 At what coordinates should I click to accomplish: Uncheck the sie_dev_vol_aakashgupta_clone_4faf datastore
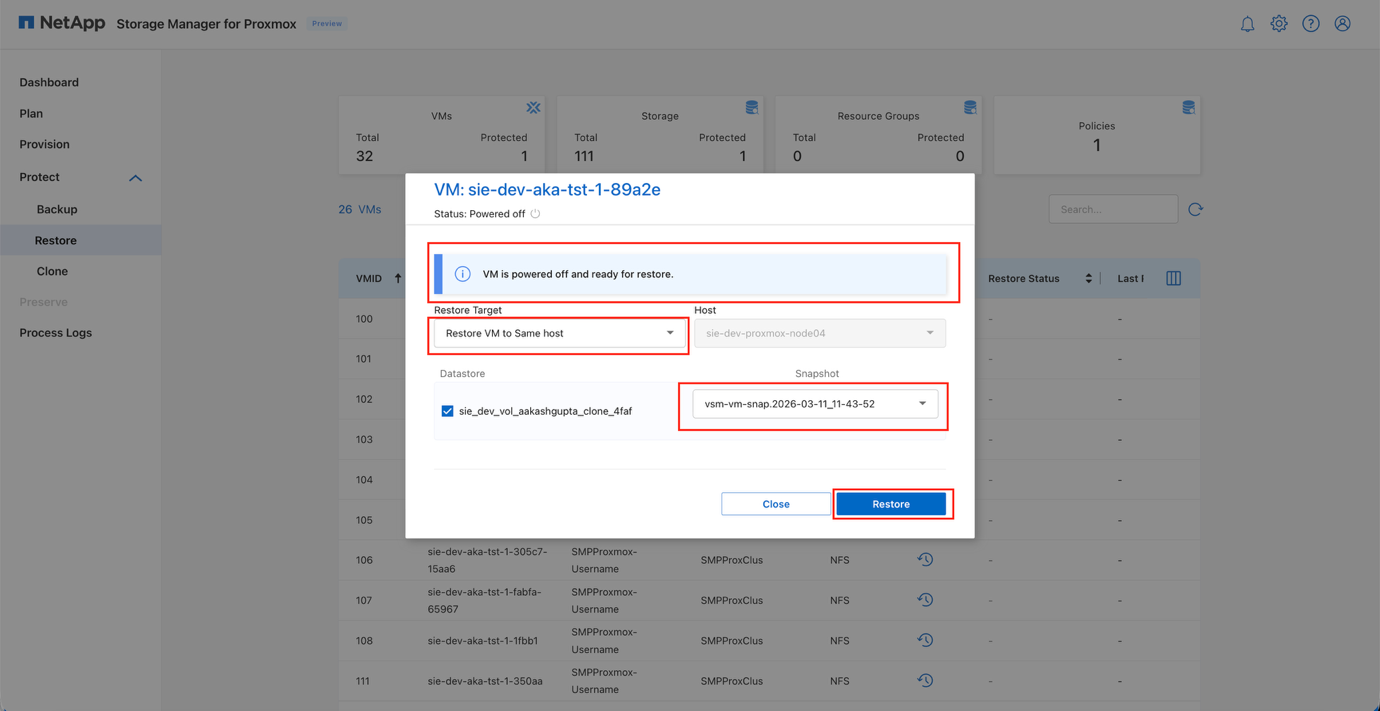[447, 410]
